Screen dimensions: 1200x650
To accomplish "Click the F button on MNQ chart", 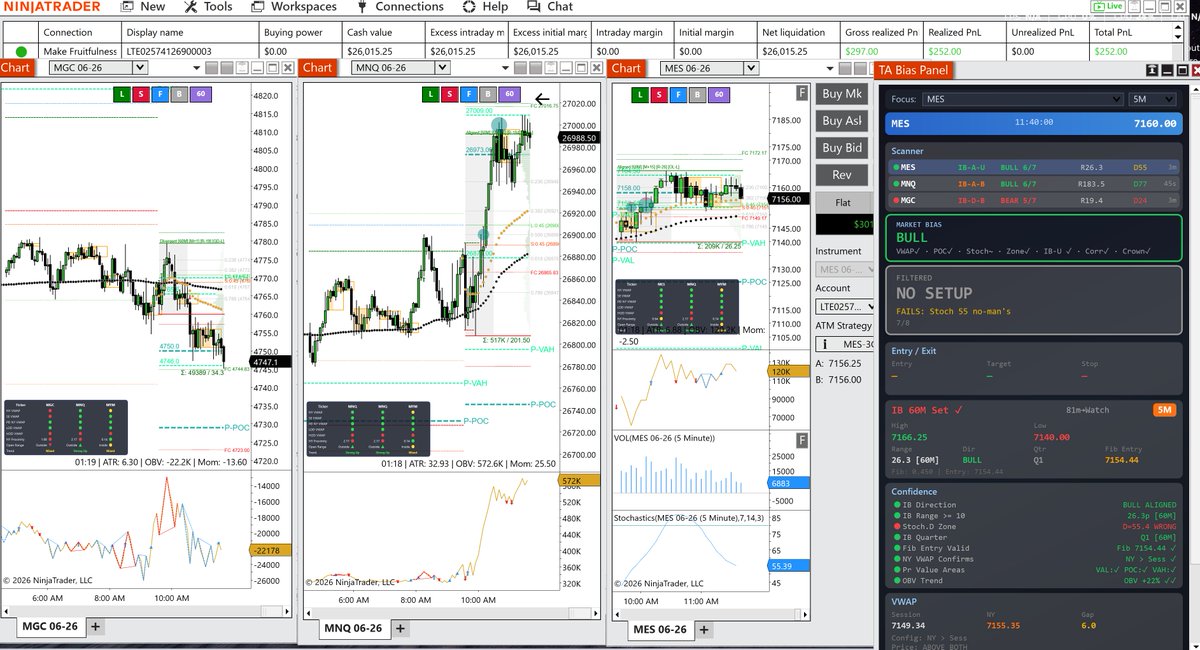I will (x=468, y=94).
